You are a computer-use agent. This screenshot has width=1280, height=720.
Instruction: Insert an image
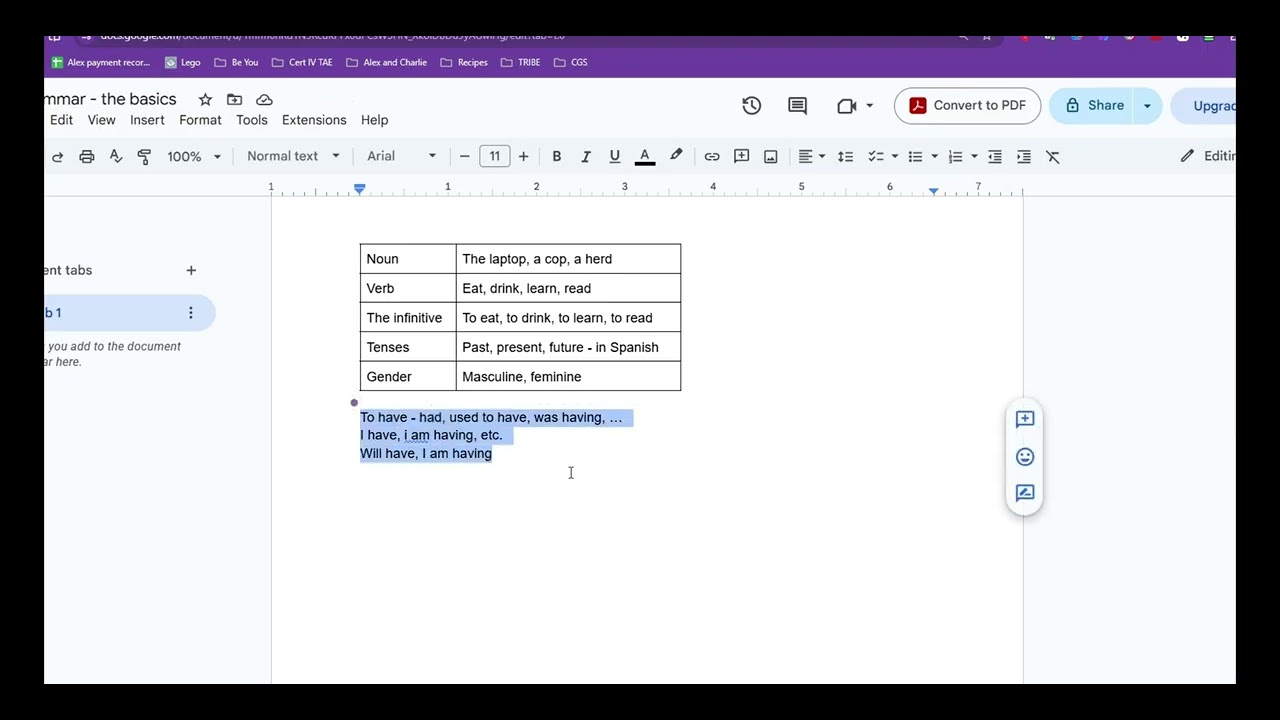coord(771,157)
